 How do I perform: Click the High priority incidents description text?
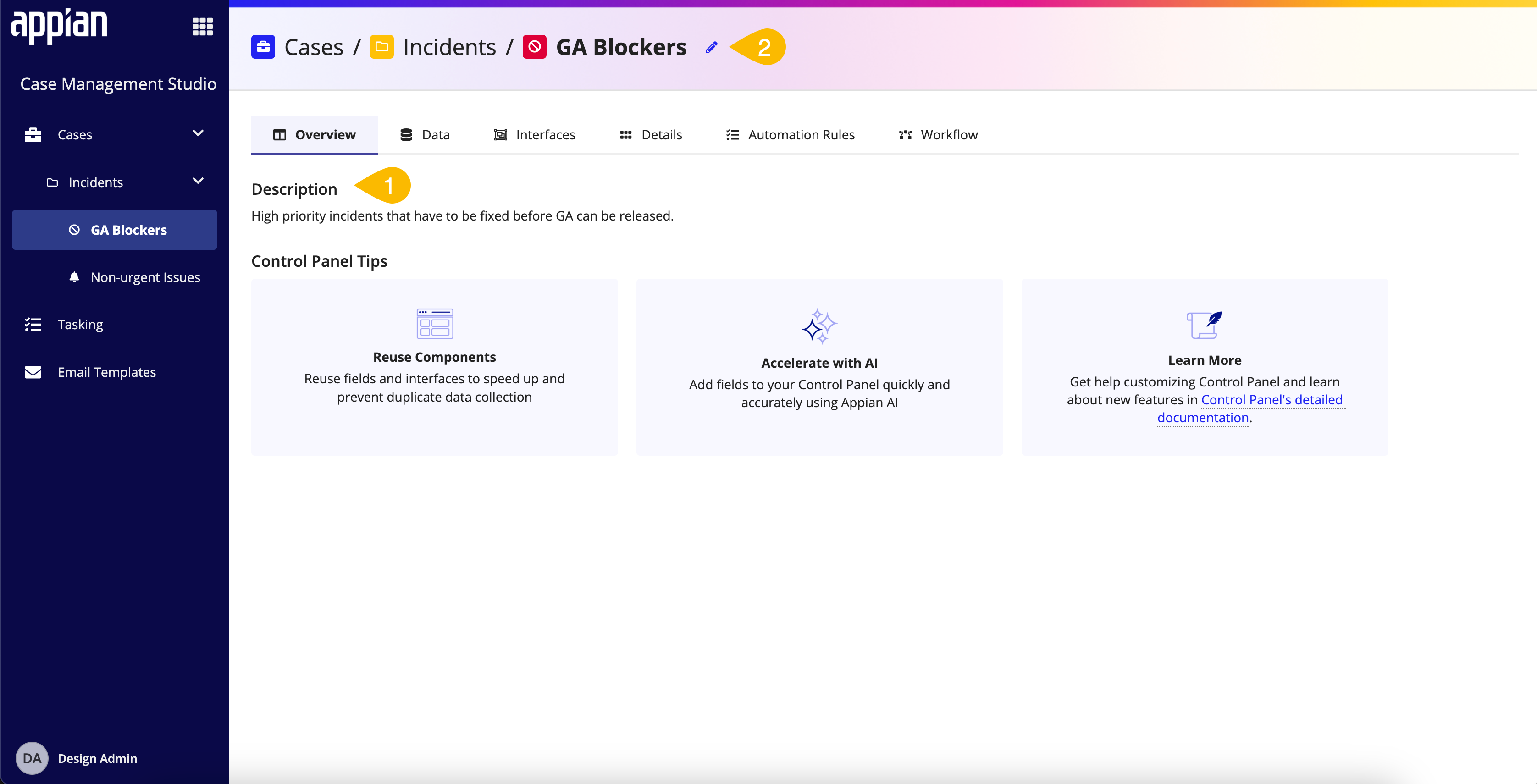click(462, 216)
